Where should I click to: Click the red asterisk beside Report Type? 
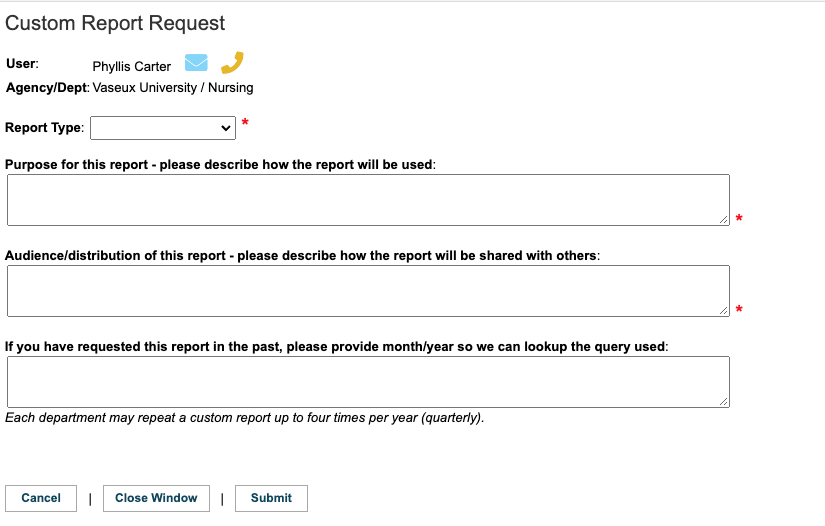pyautogui.click(x=245, y=123)
